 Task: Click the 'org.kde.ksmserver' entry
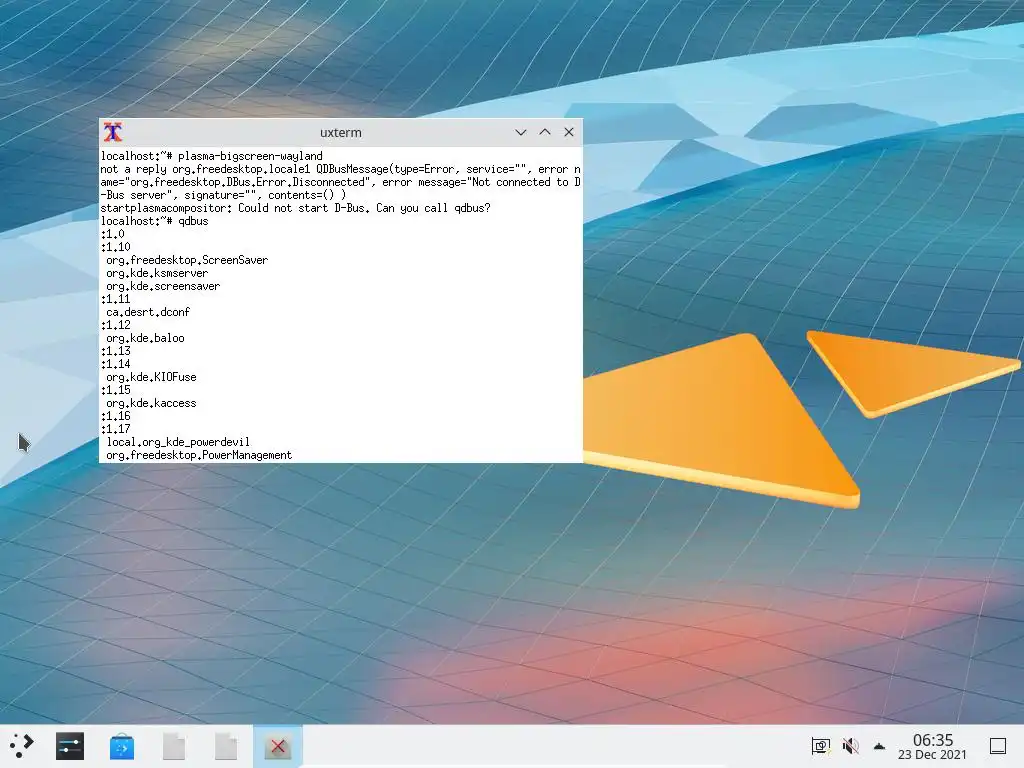(157, 273)
